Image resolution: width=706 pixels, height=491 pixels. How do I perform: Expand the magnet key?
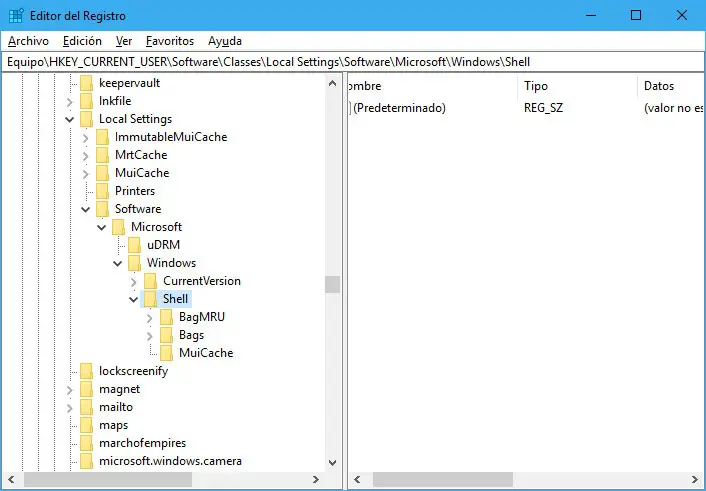tap(69, 391)
